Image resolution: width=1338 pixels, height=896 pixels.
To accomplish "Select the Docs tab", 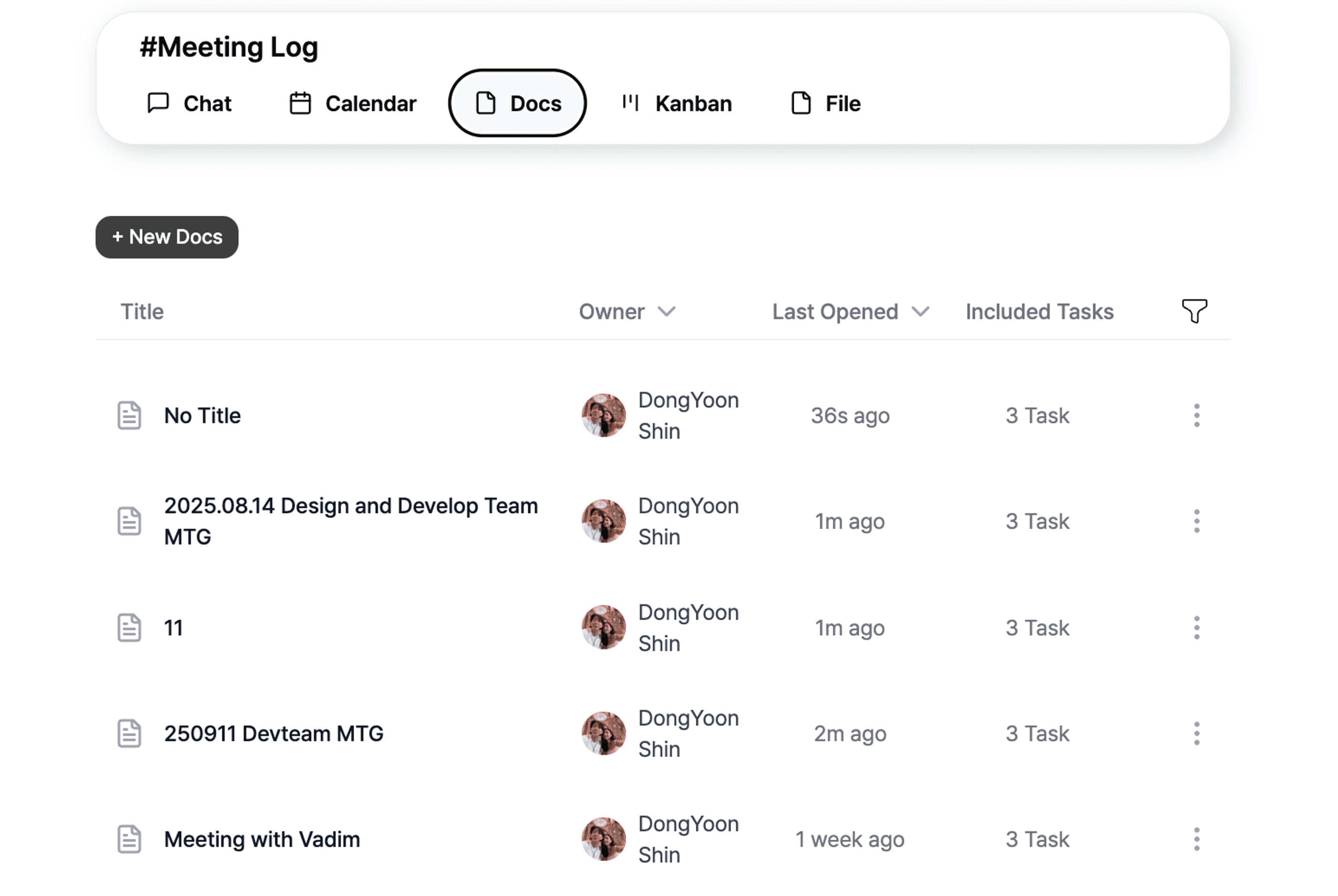I will [x=517, y=103].
